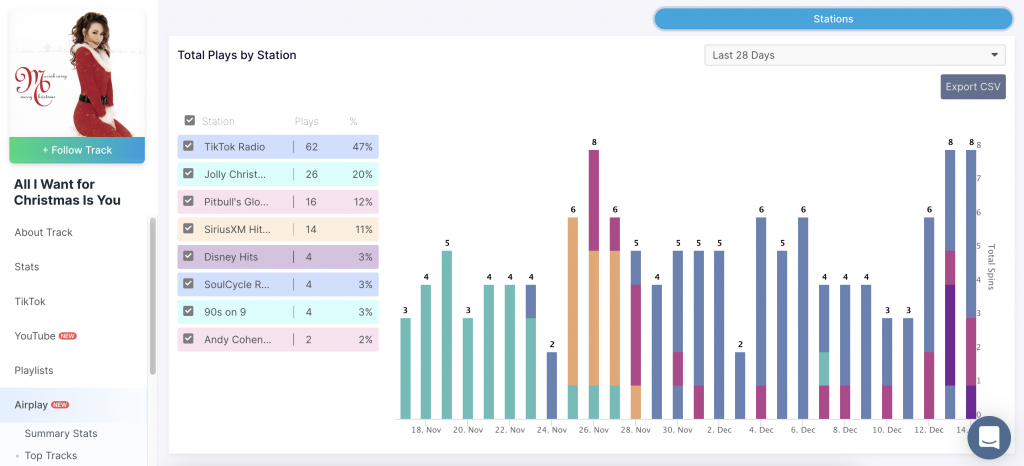Click the Export CSV button
The width and height of the screenshot is (1024, 466).
click(973, 87)
